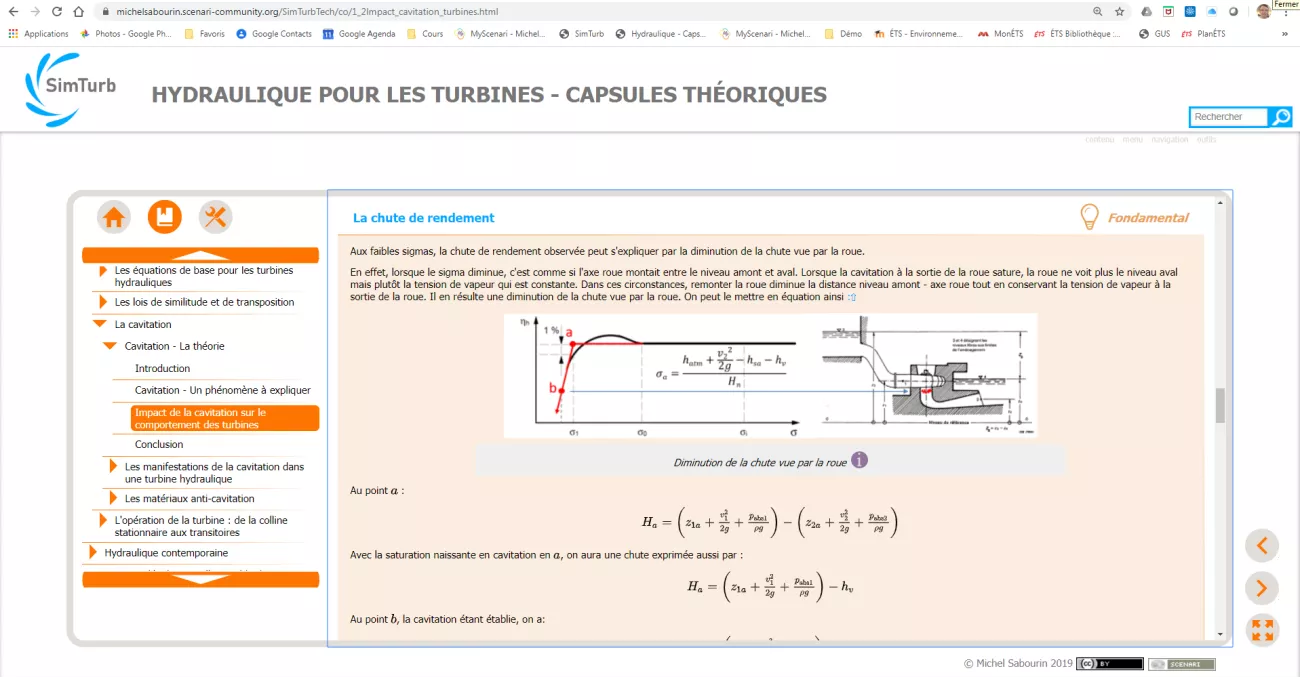Screen dimensions: 1300x677
Task: Click the Rechercher search field
Action: pos(1228,117)
